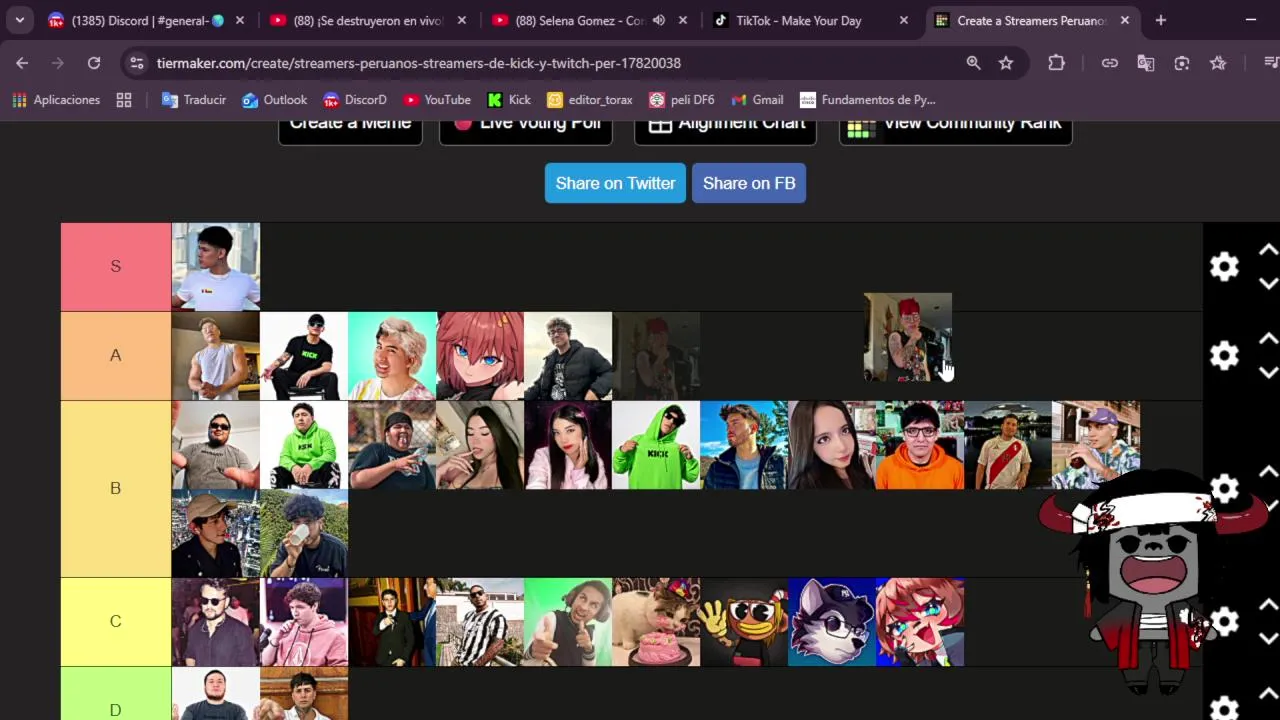Screen dimensions: 1280x720
Task: Open settings gear for tier S
Action: coord(1224,266)
